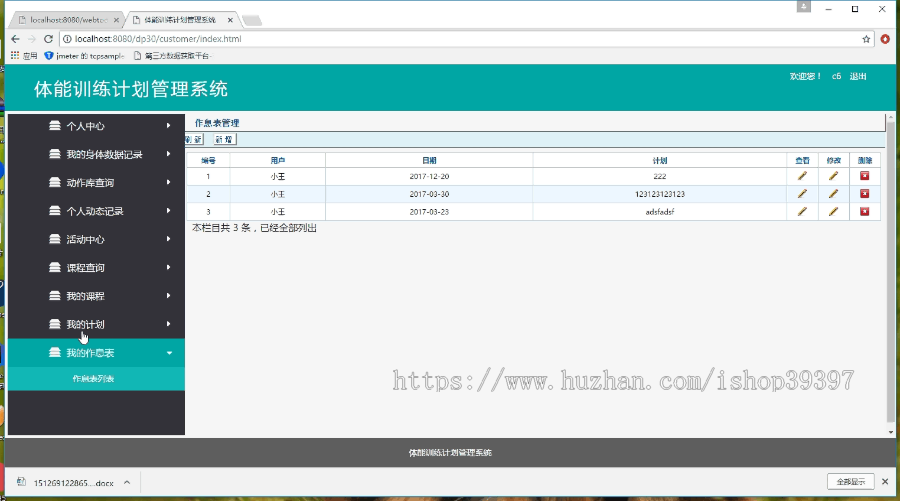Expand the 动作库查询 menu arrow
This screenshot has width=900, height=501.
[168, 182]
